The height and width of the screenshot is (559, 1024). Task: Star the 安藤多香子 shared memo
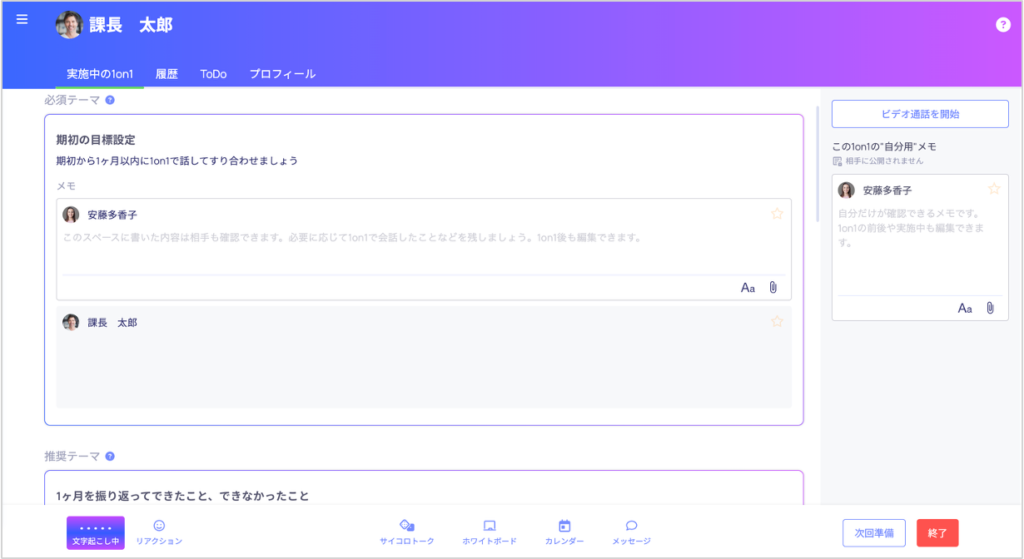(x=777, y=214)
